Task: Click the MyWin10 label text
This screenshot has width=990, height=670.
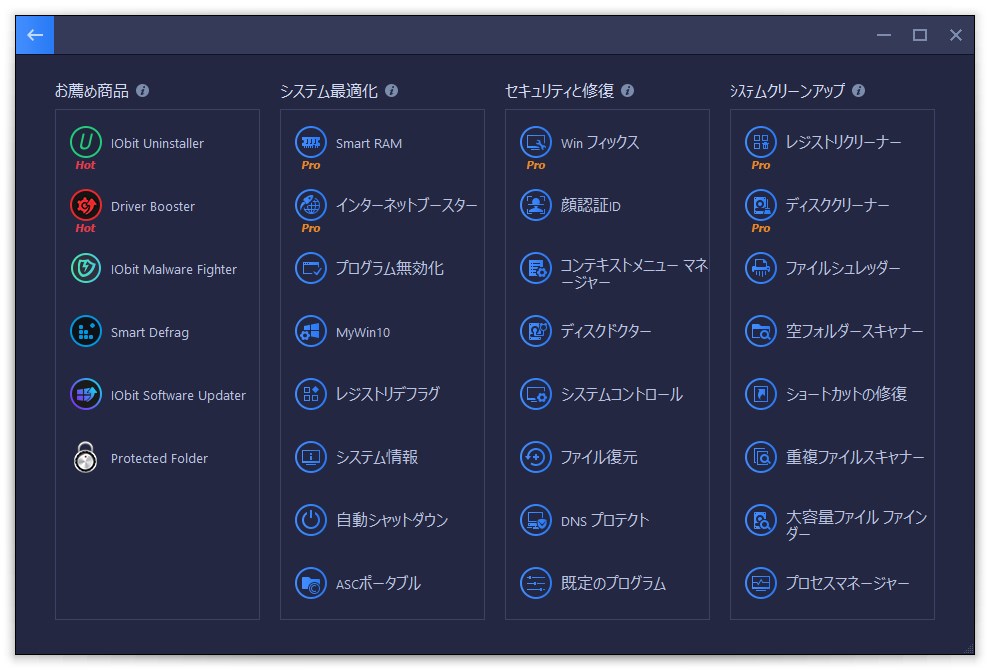Action: 363,333
